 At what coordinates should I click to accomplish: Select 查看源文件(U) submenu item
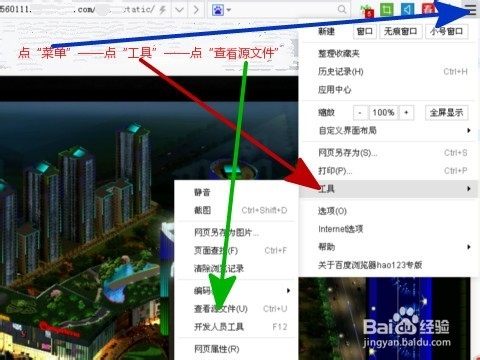(x=236, y=309)
